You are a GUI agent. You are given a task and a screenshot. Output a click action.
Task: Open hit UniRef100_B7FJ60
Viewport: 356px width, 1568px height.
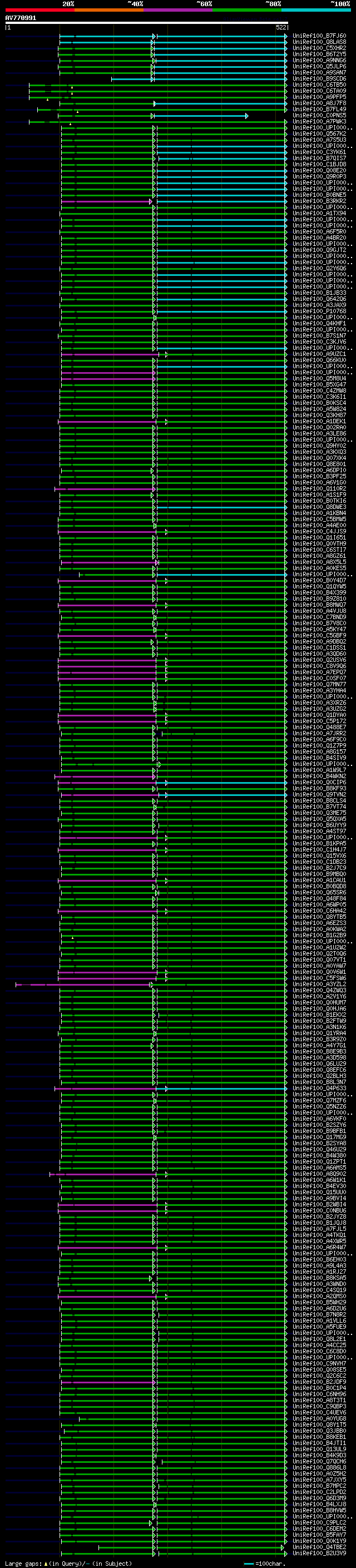(319, 36)
